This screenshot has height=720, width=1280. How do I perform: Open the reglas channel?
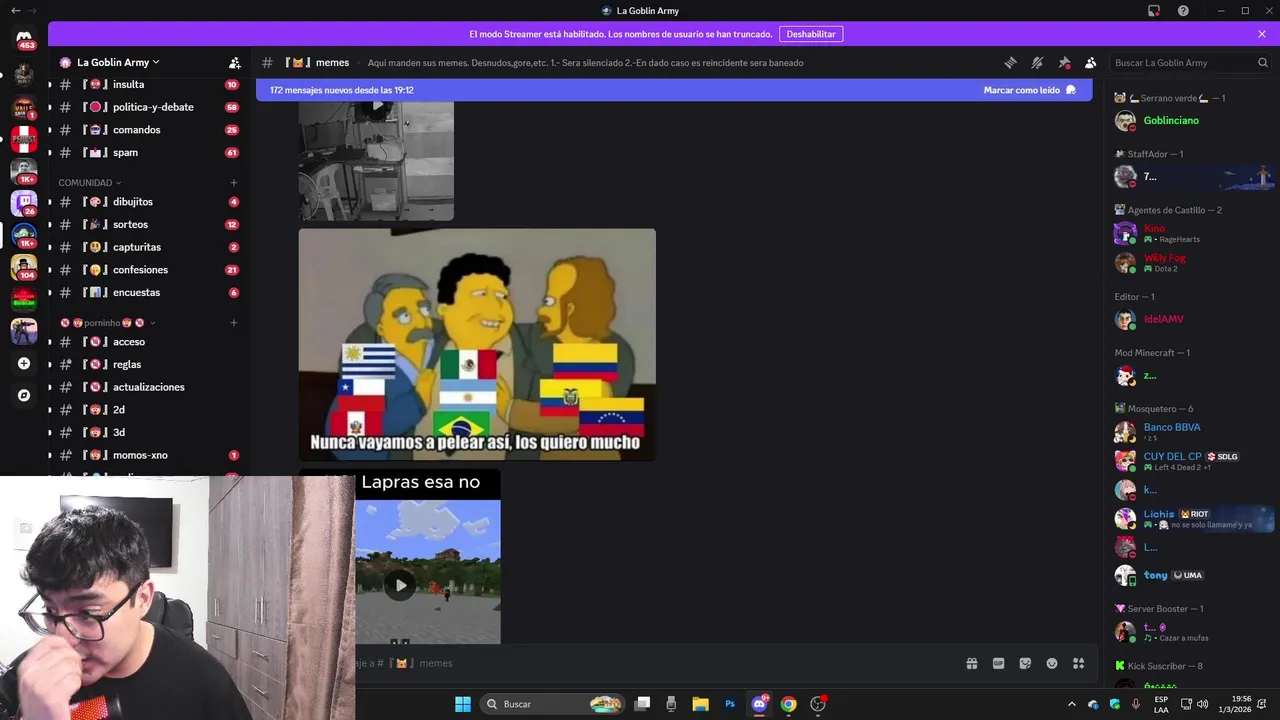tap(149, 365)
